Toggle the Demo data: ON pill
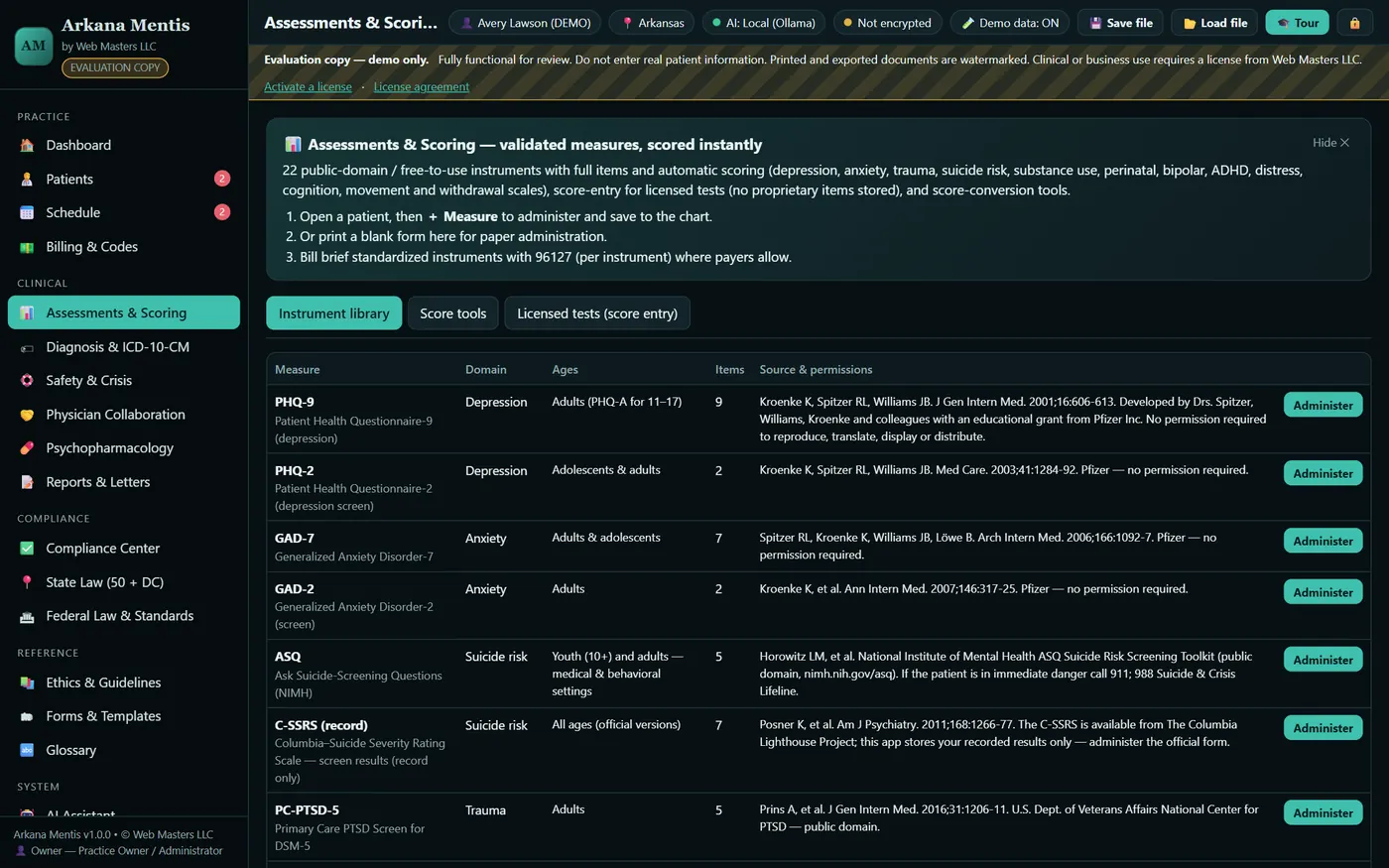1389x868 pixels. (1010, 23)
